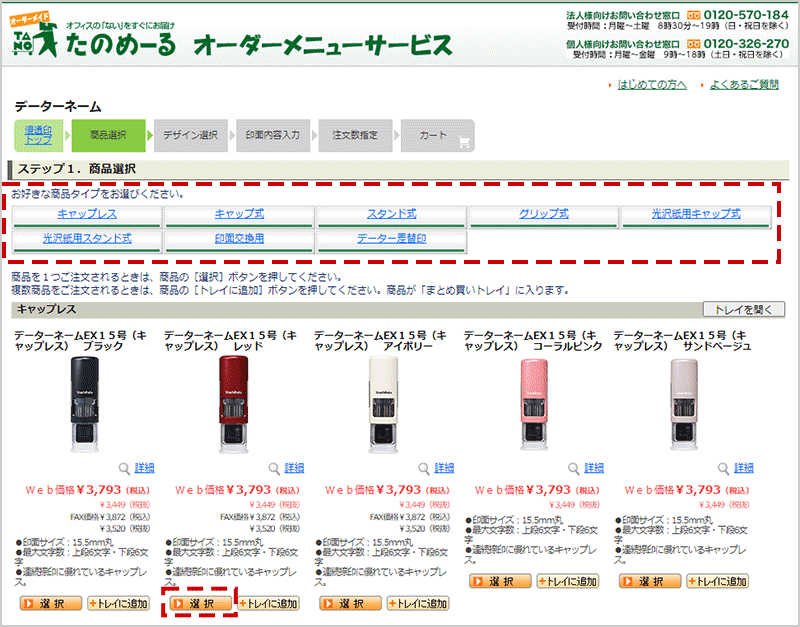The height and width of the screenshot is (627, 800).
Task: Choose the グリップ式 product type
Action: (544, 214)
